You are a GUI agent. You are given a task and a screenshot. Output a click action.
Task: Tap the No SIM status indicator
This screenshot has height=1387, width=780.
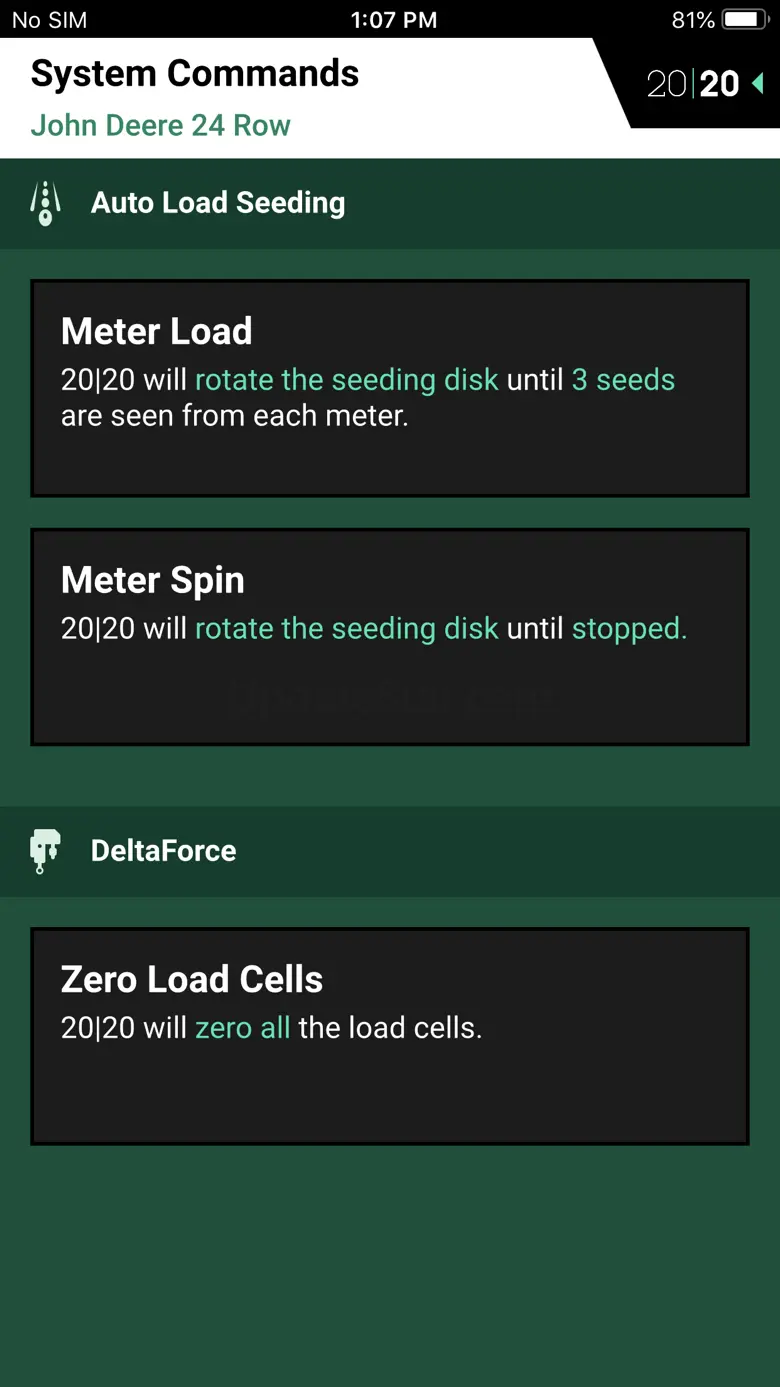[x=49, y=20]
